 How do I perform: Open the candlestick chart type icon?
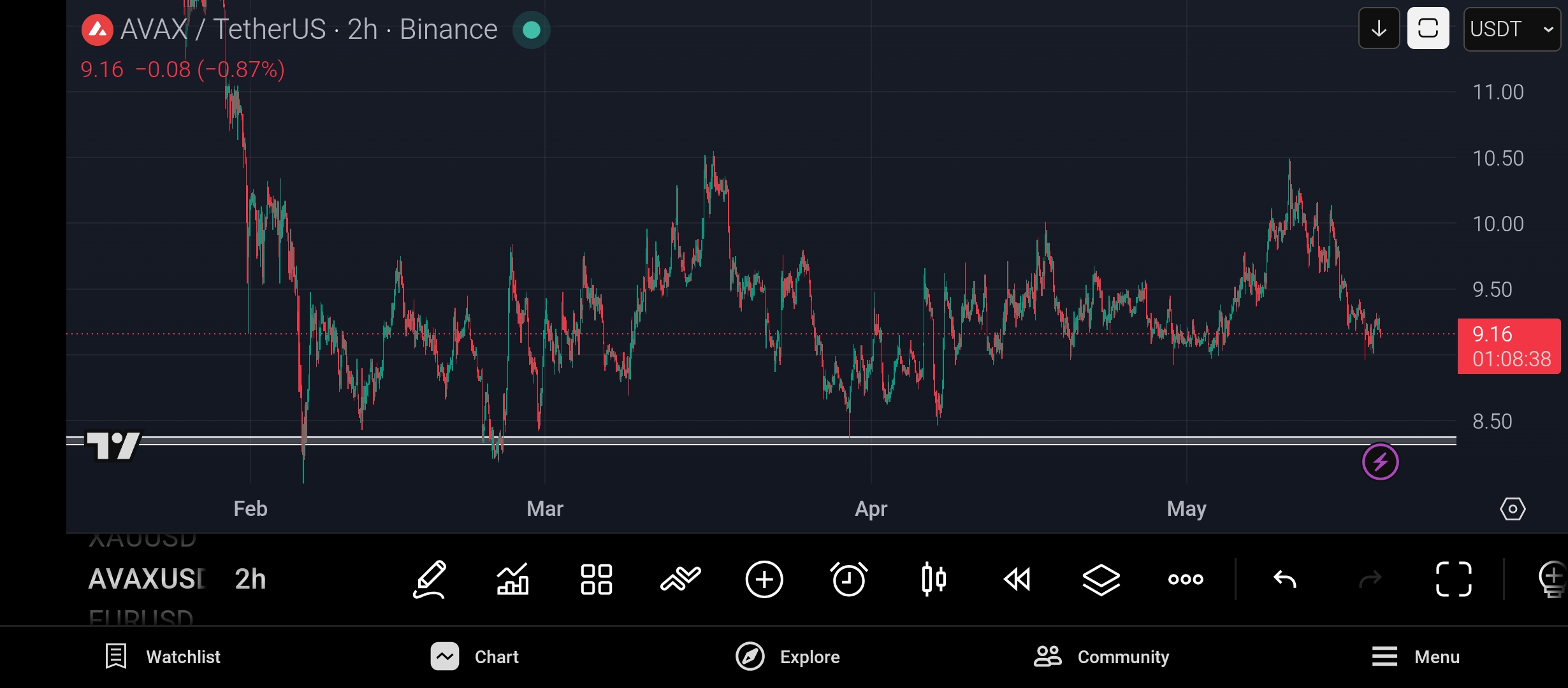click(x=934, y=579)
